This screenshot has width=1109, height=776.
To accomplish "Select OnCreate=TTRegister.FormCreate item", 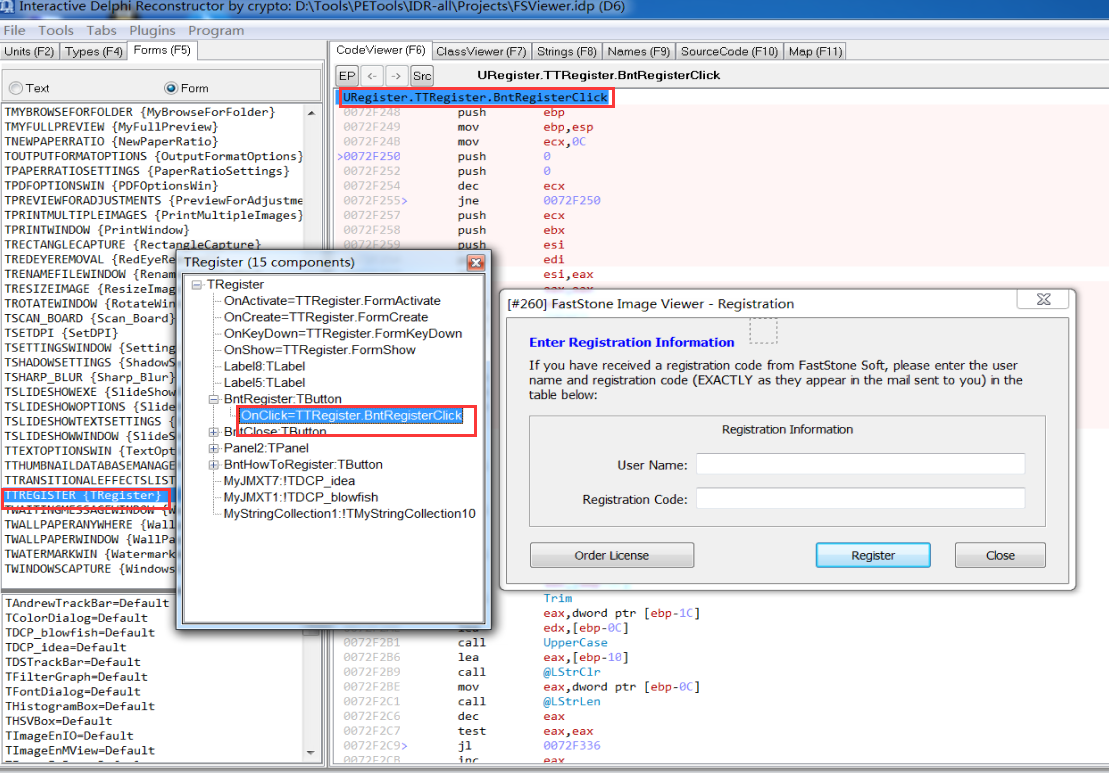I will pos(325,318).
